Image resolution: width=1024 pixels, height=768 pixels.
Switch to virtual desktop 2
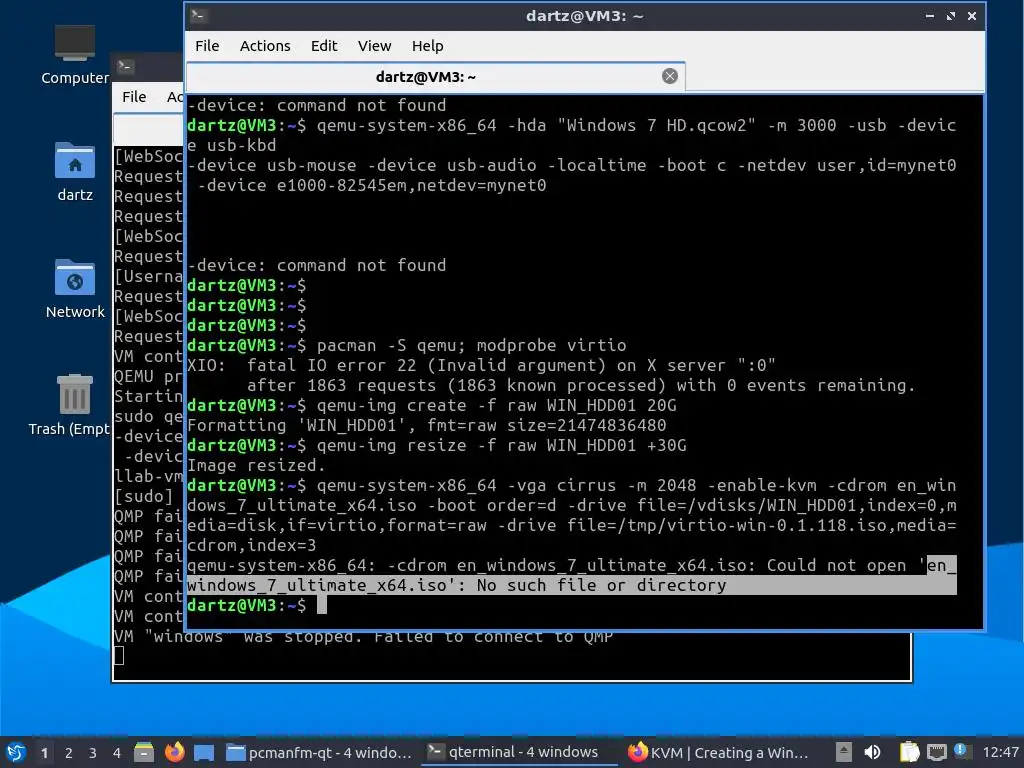tap(69, 753)
